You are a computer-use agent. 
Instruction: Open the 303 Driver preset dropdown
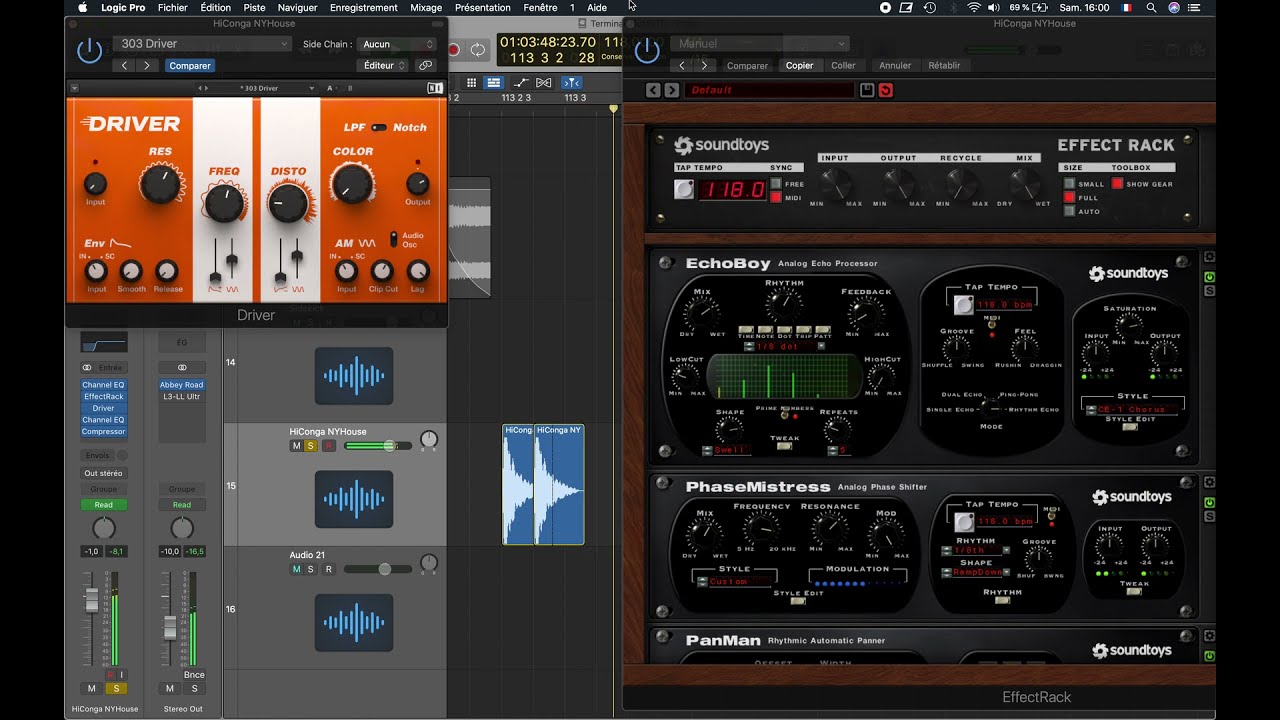click(202, 44)
